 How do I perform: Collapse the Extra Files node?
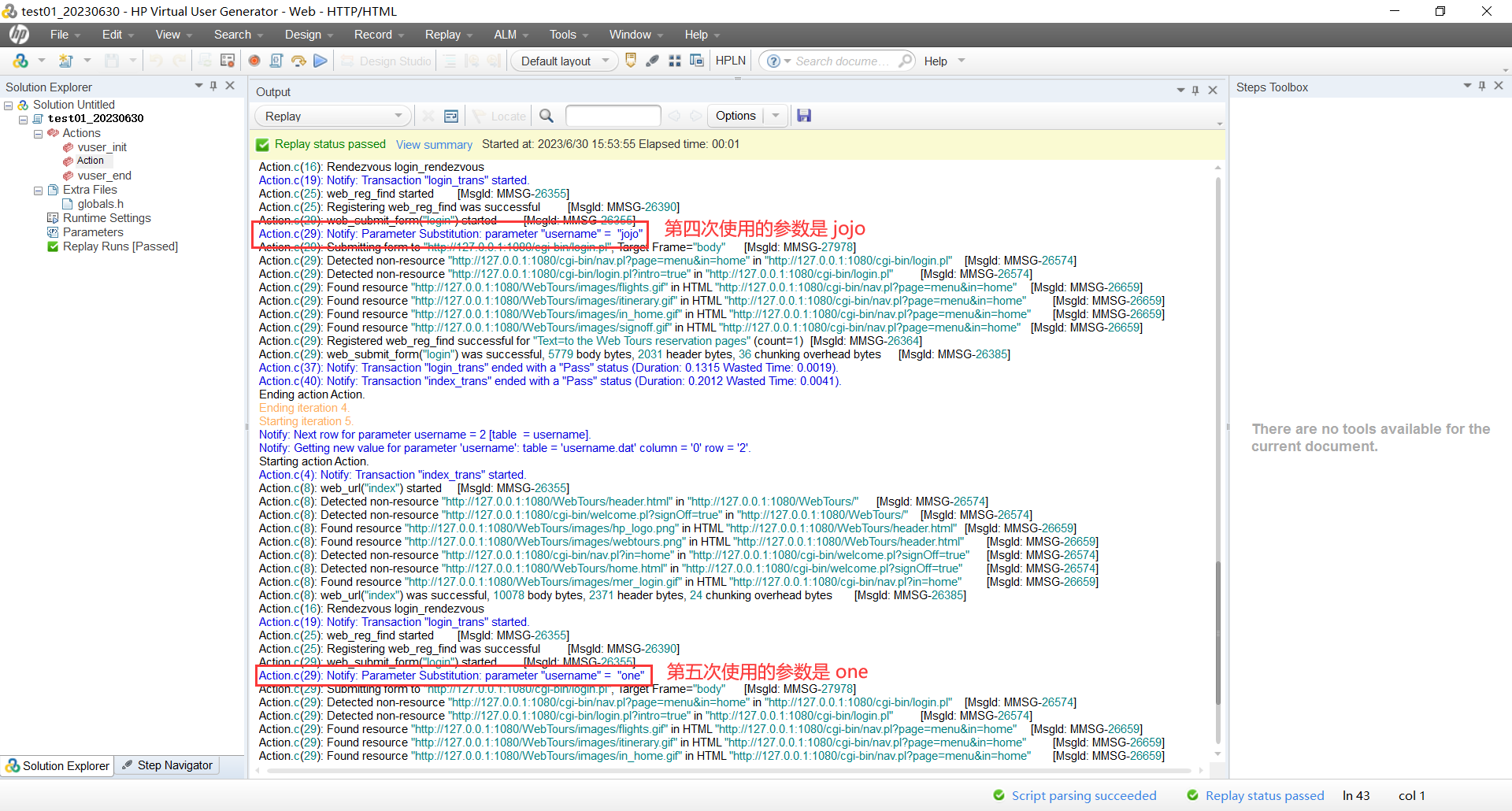(38, 191)
